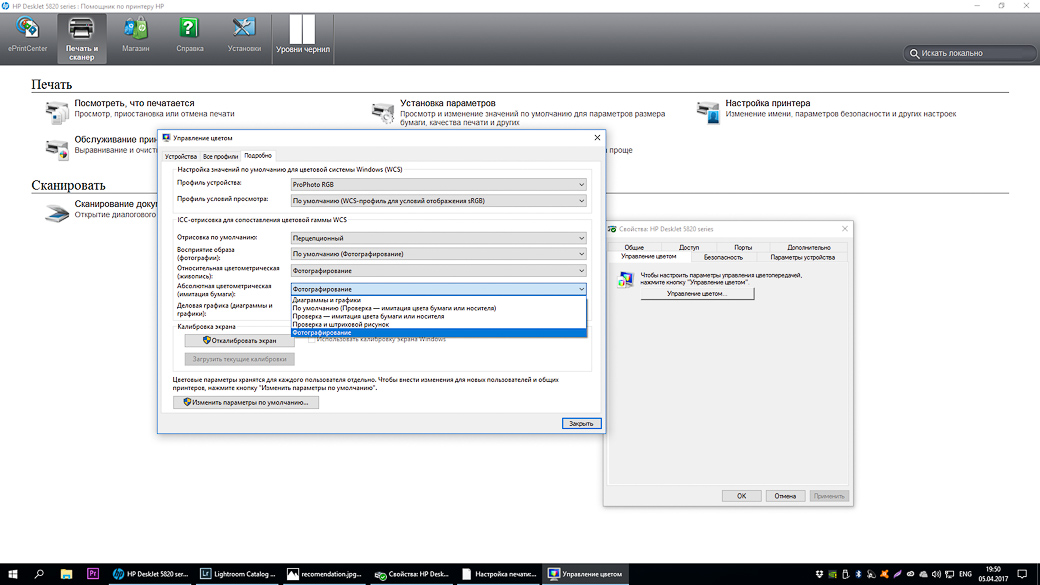
Task: Click the Управление цветом... button in Свойства
Action: 697,294
